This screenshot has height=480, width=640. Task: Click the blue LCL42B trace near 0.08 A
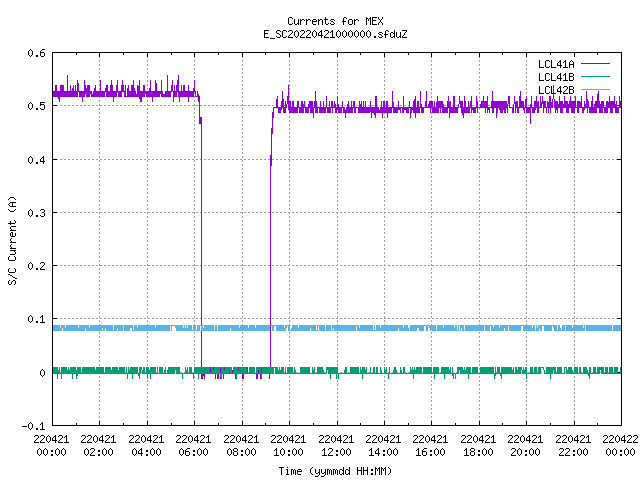[x=337, y=328]
